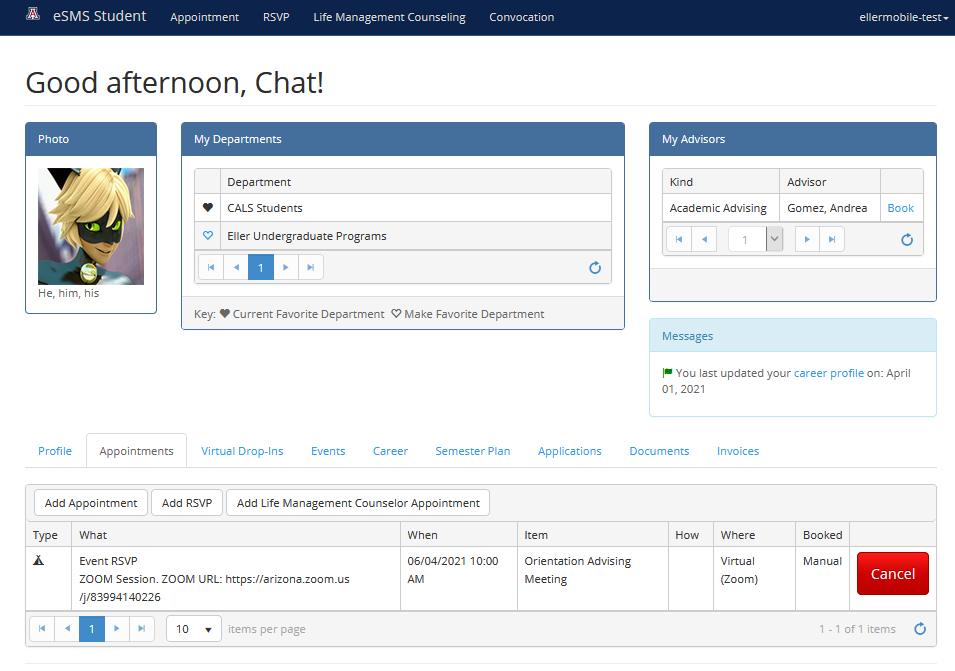Toggle favorite heart for CALS Students
The height and width of the screenshot is (671, 955).
pos(208,208)
